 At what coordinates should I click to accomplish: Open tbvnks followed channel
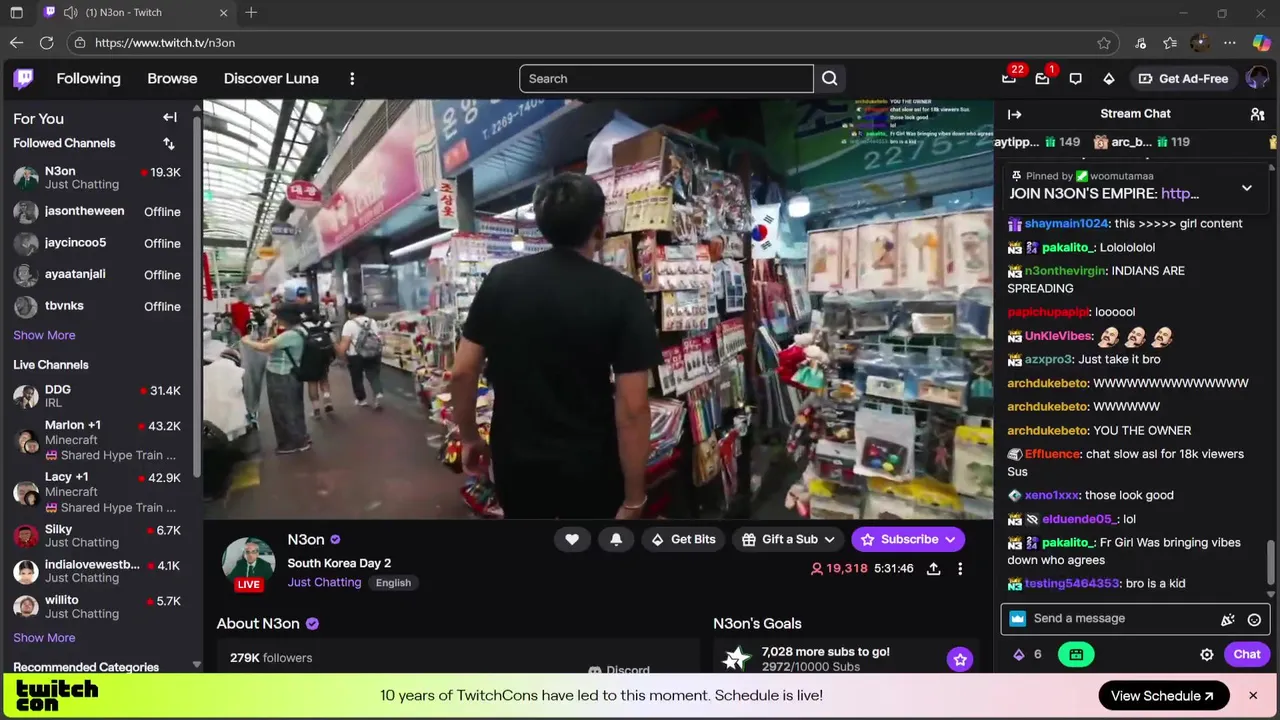[97, 306]
